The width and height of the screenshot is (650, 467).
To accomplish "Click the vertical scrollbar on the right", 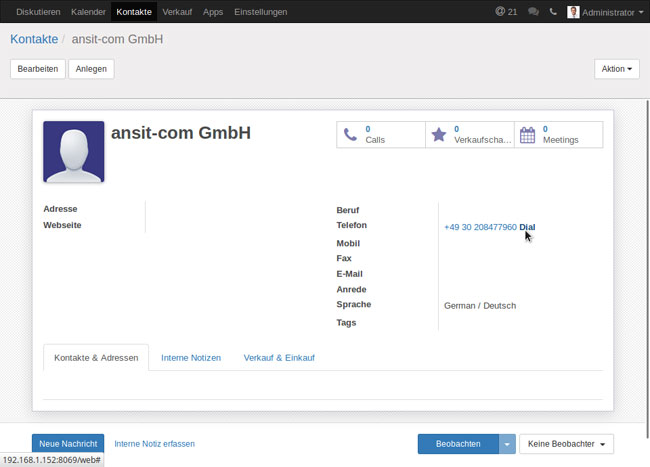I will [647, 269].
